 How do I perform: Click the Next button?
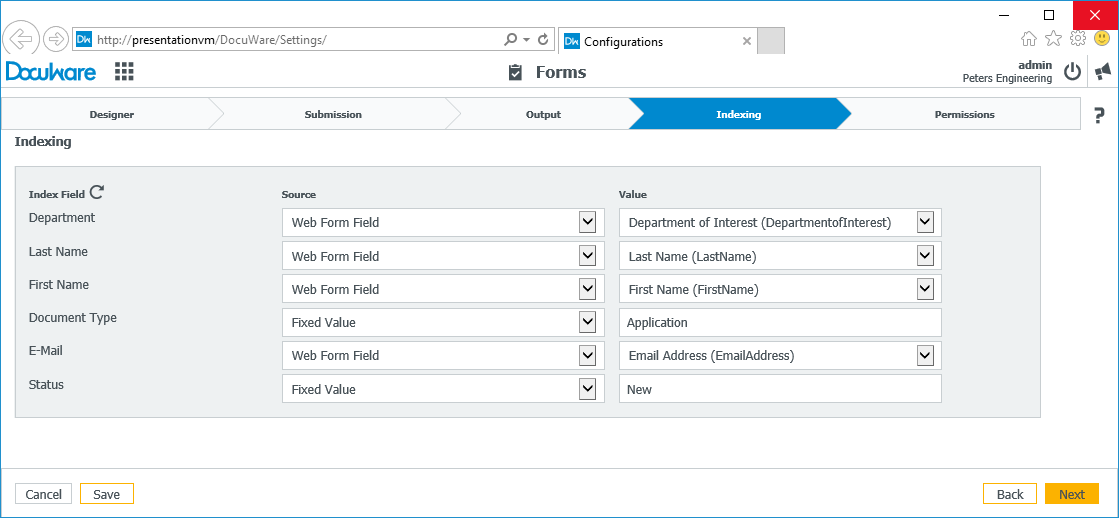[1071, 494]
